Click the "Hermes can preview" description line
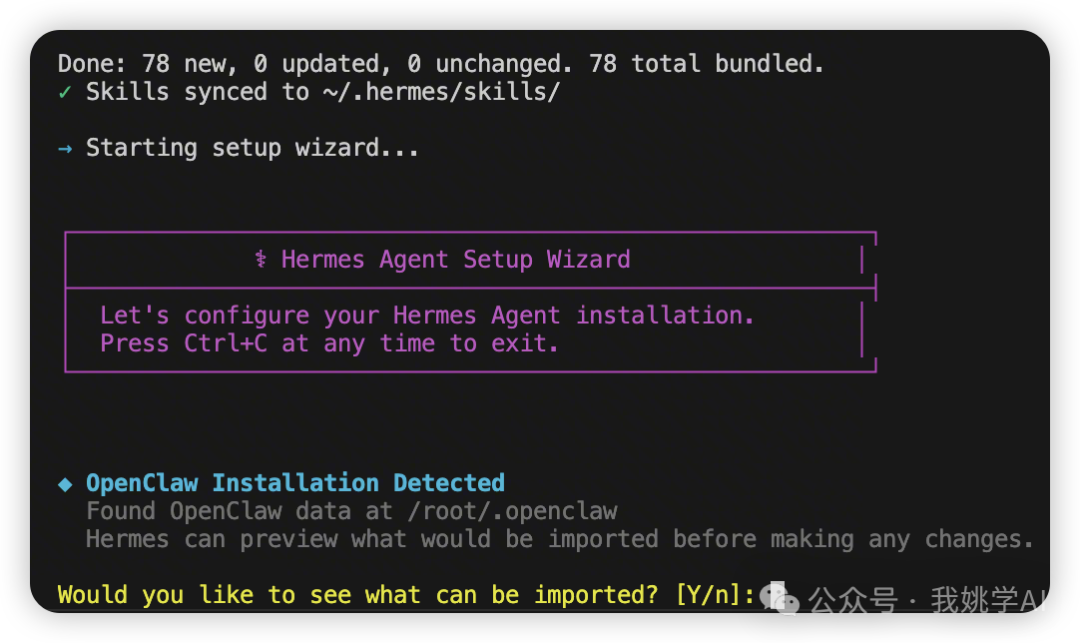Screen dimensions: 1080x643 tap(559, 539)
